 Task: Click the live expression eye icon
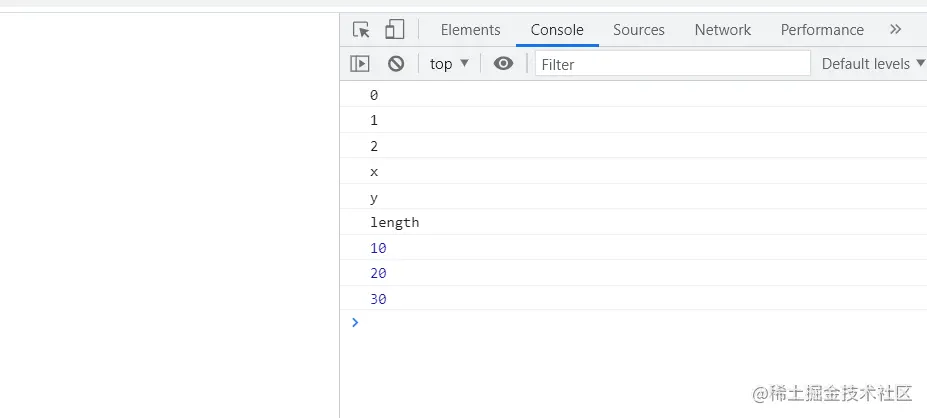coord(504,64)
